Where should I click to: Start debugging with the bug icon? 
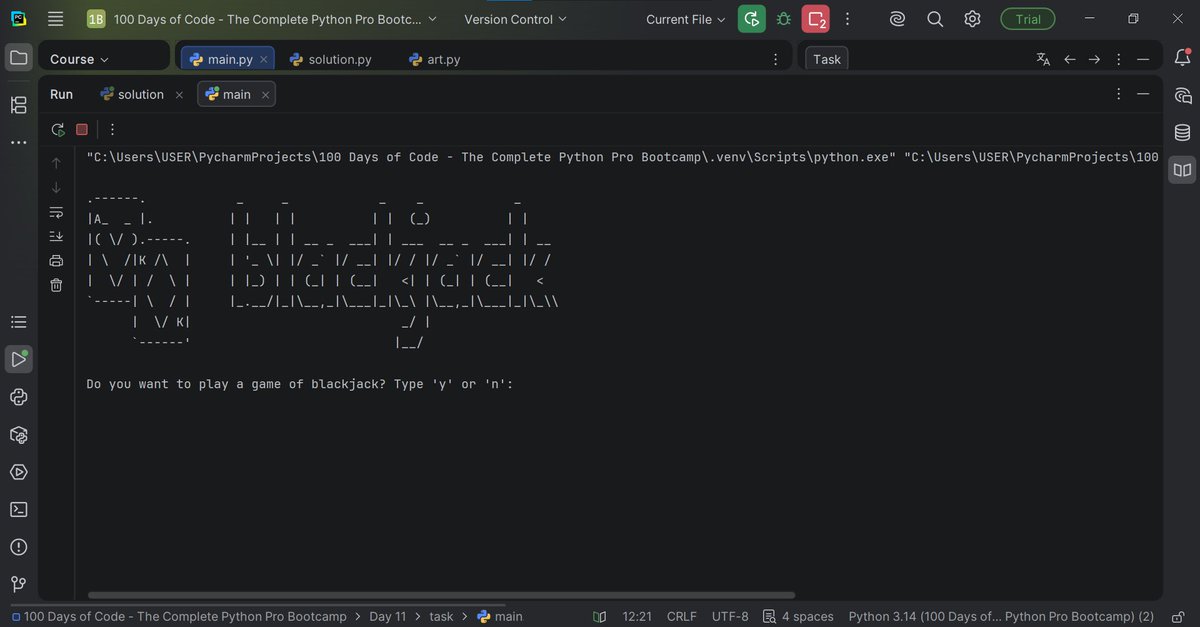click(783, 18)
